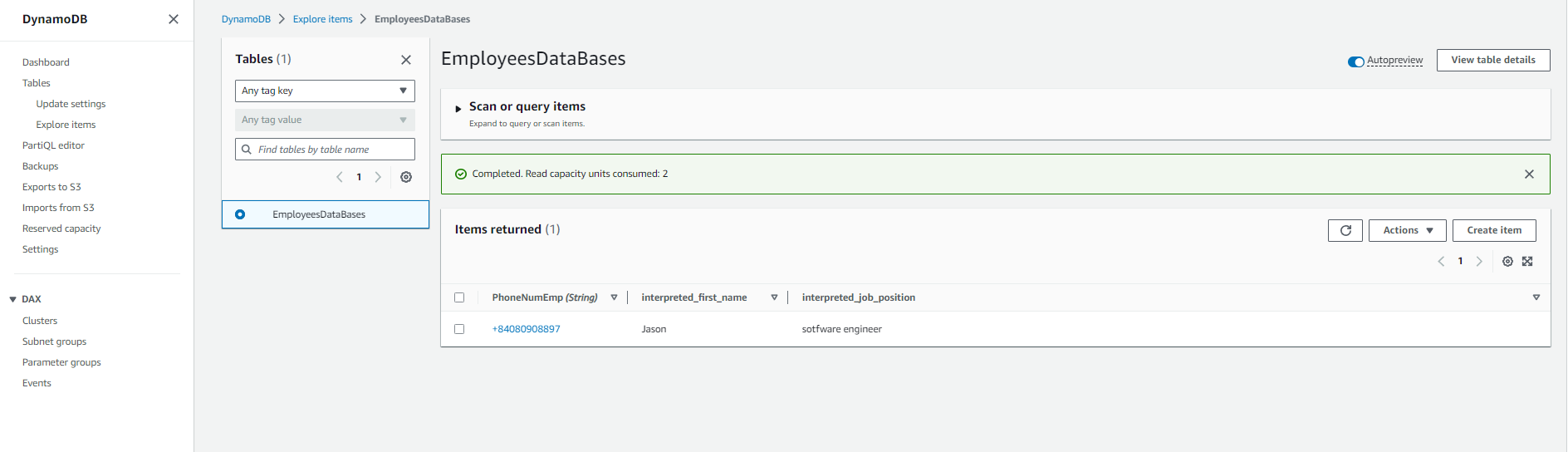Image resolution: width=1568 pixels, height=452 pixels.
Task: Open Settings in the sidebar
Action: click(x=40, y=249)
